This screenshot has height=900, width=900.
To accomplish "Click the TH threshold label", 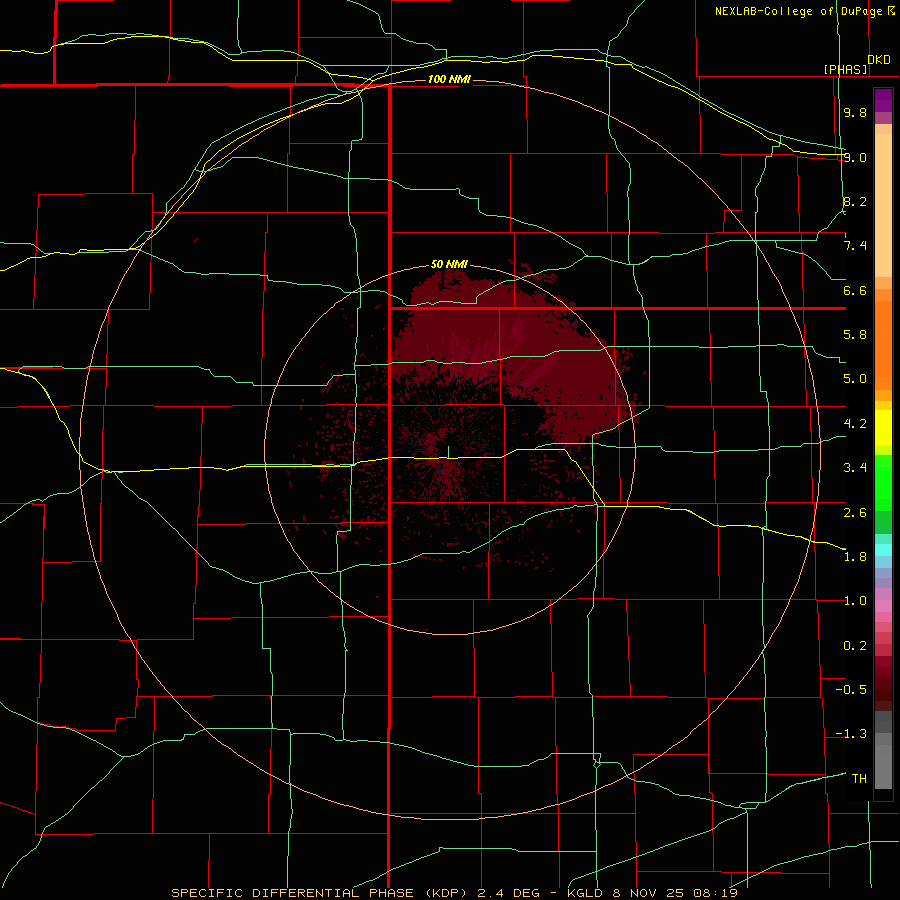I will click(x=859, y=779).
